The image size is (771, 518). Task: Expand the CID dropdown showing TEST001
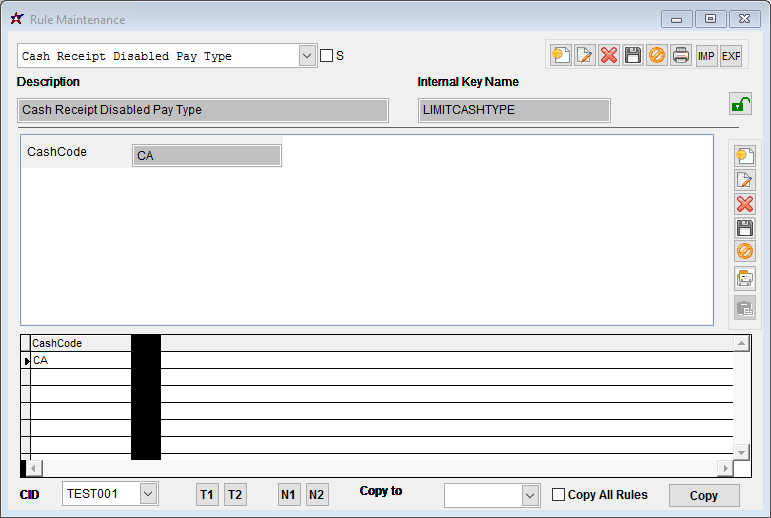148,494
